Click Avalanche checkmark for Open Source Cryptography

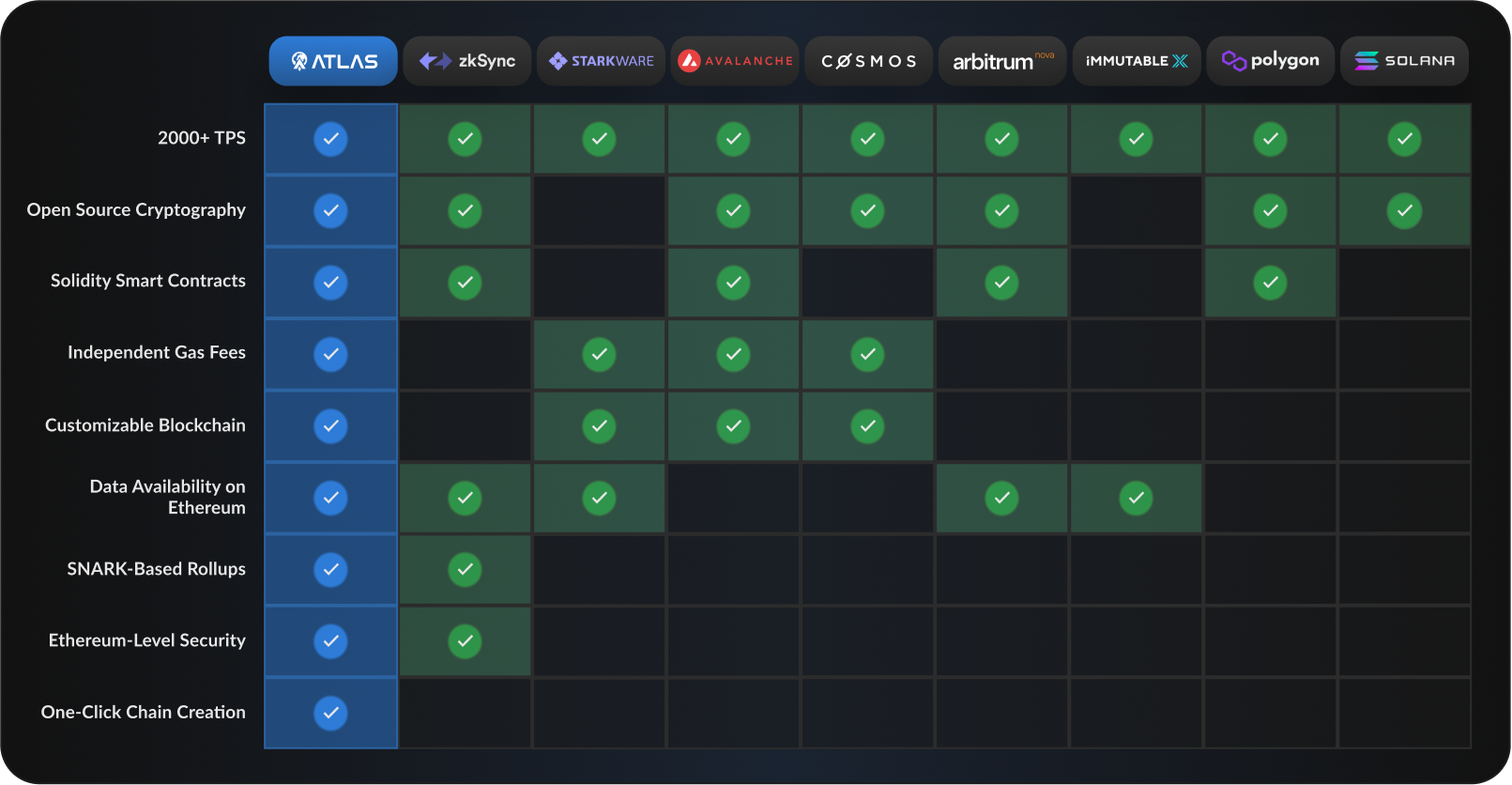pos(733,210)
